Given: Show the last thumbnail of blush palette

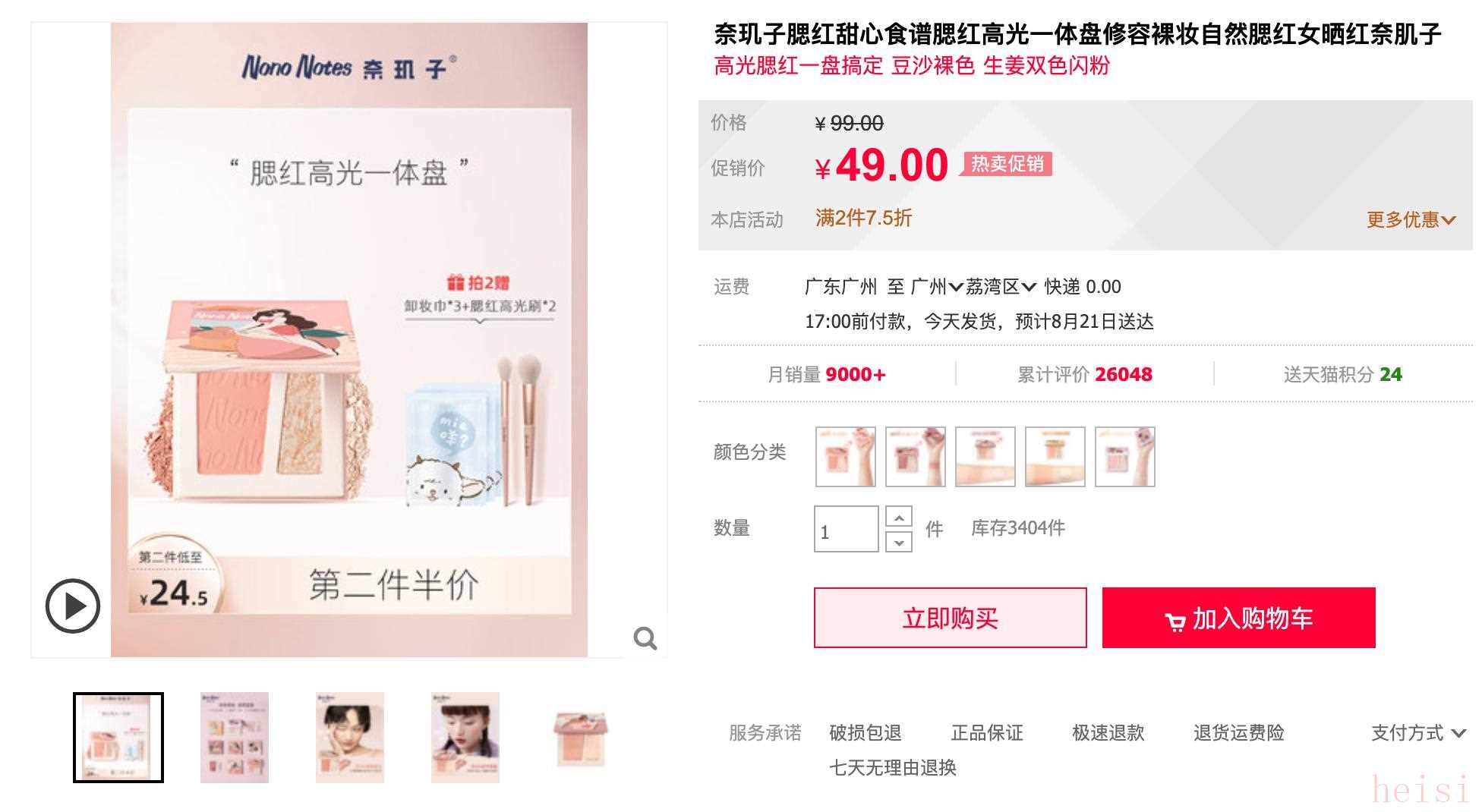Looking at the screenshot, I should pos(580,738).
